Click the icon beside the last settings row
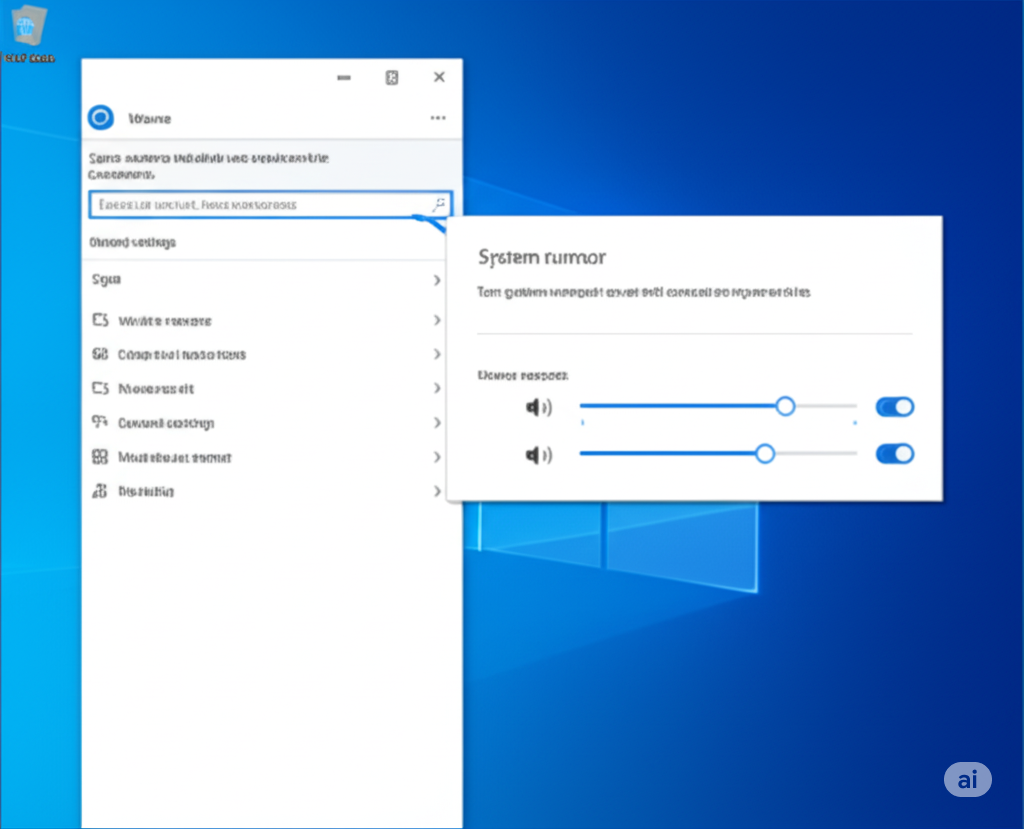This screenshot has height=829, width=1024. (x=100, y=491)
